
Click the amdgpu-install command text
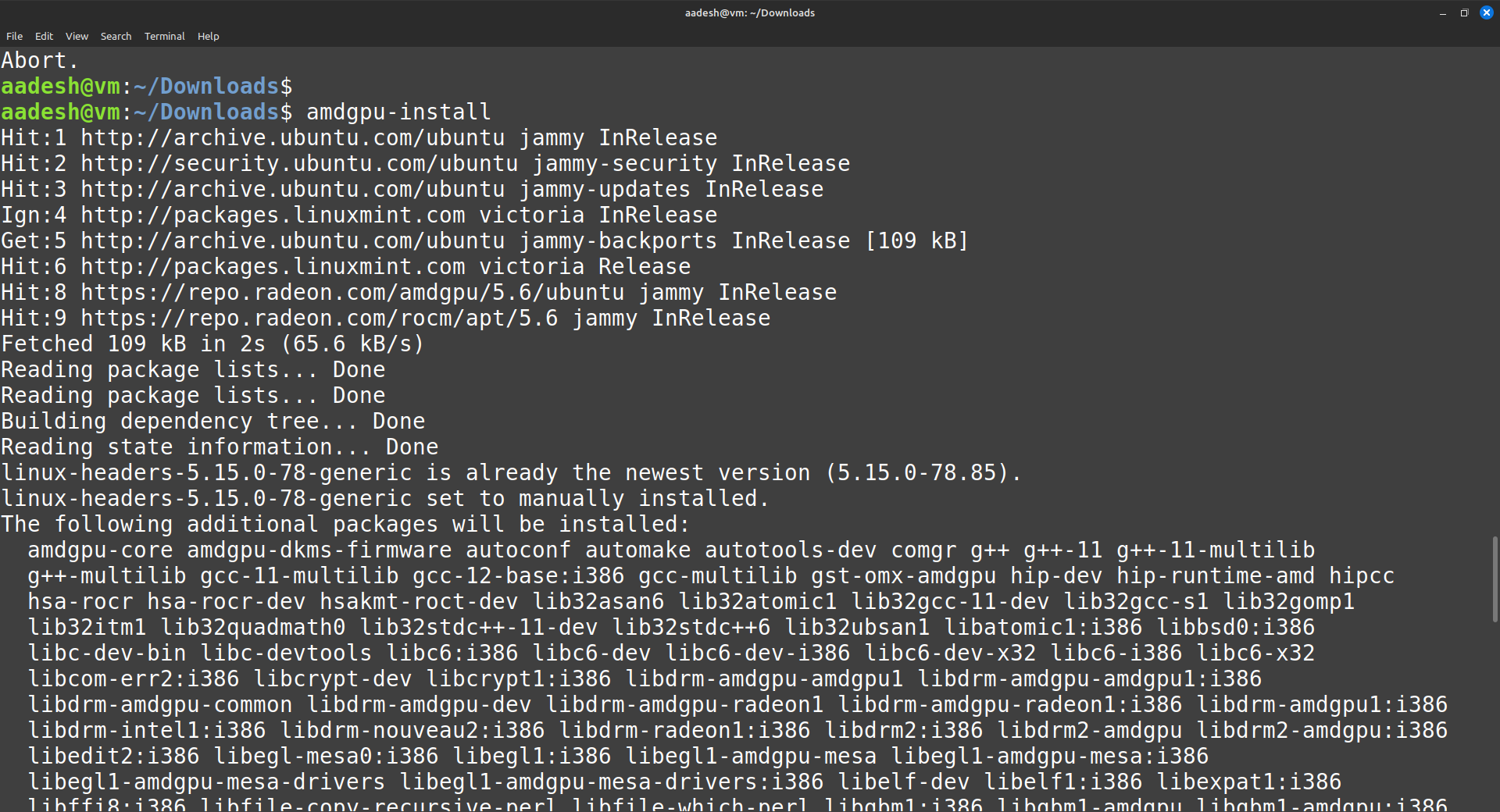[398, 112]
